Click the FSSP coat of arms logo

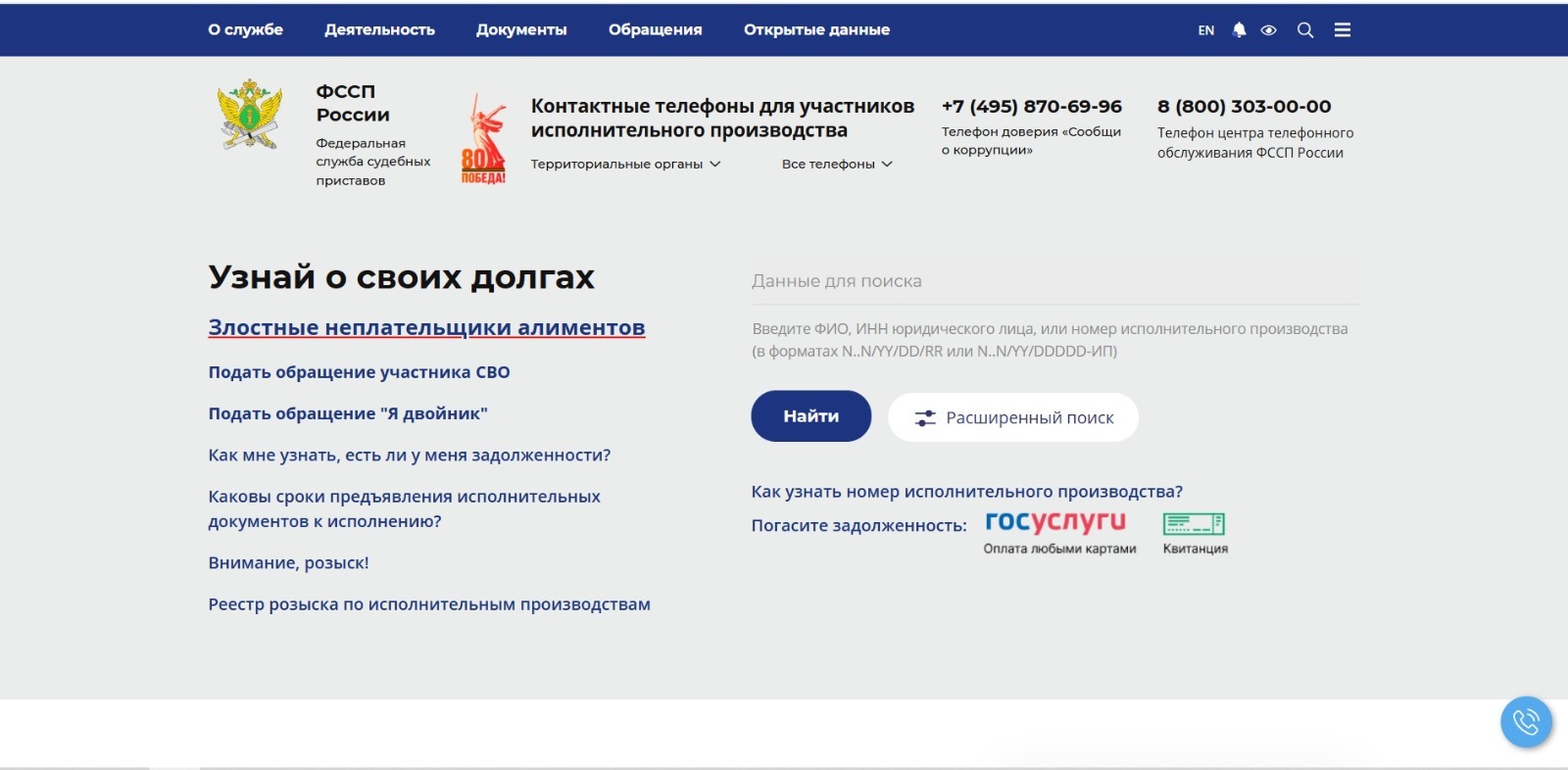pos(250,115)
